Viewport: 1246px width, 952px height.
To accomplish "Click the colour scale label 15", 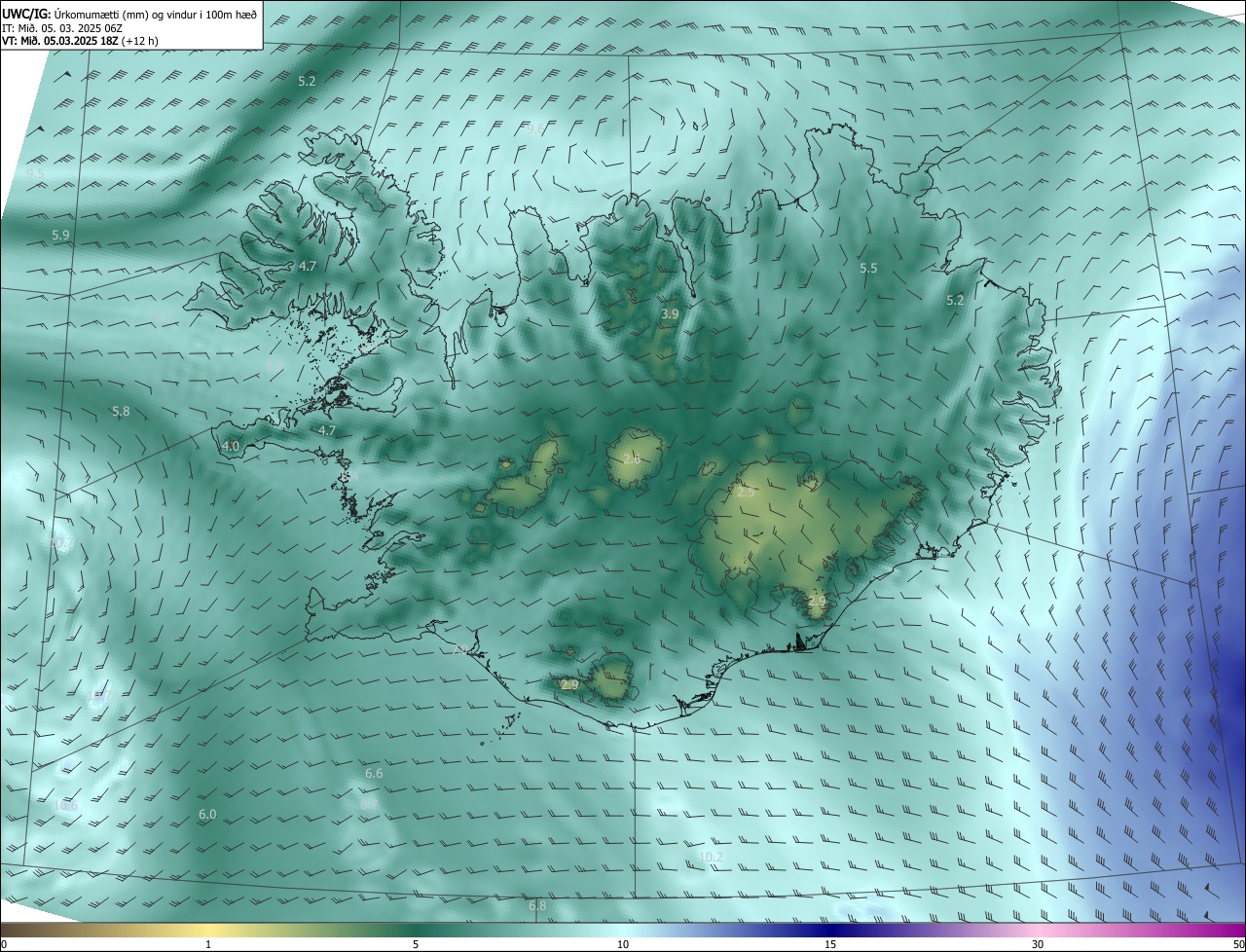I will (x=830, y=944).
